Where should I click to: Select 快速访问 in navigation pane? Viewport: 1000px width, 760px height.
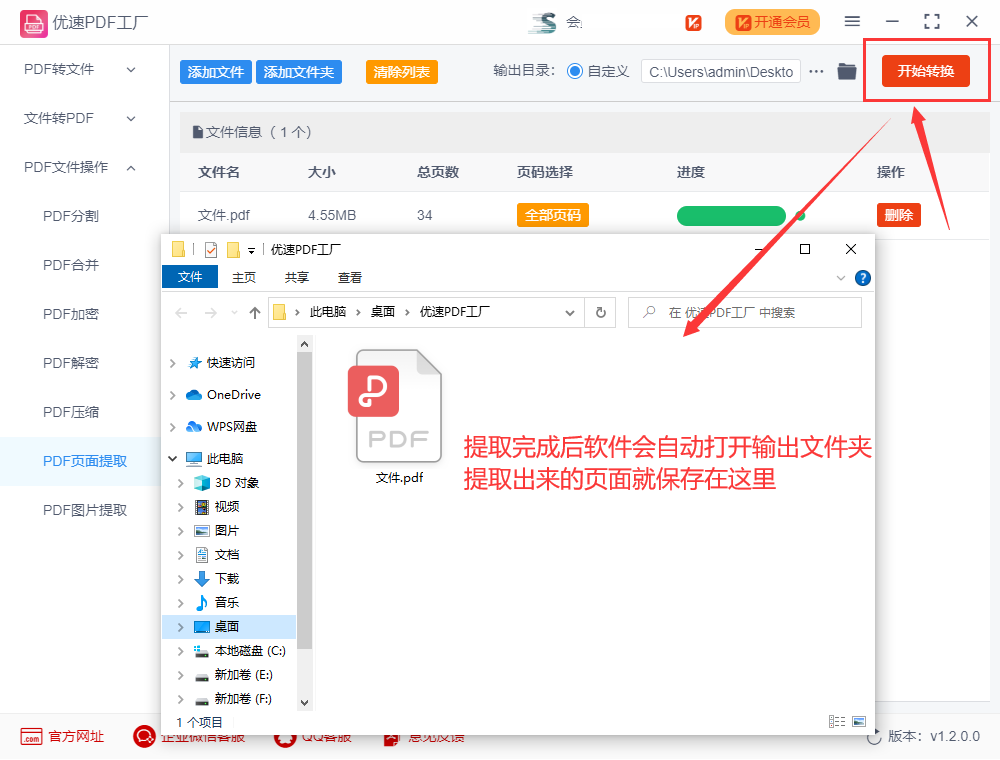tap(221, 363)
